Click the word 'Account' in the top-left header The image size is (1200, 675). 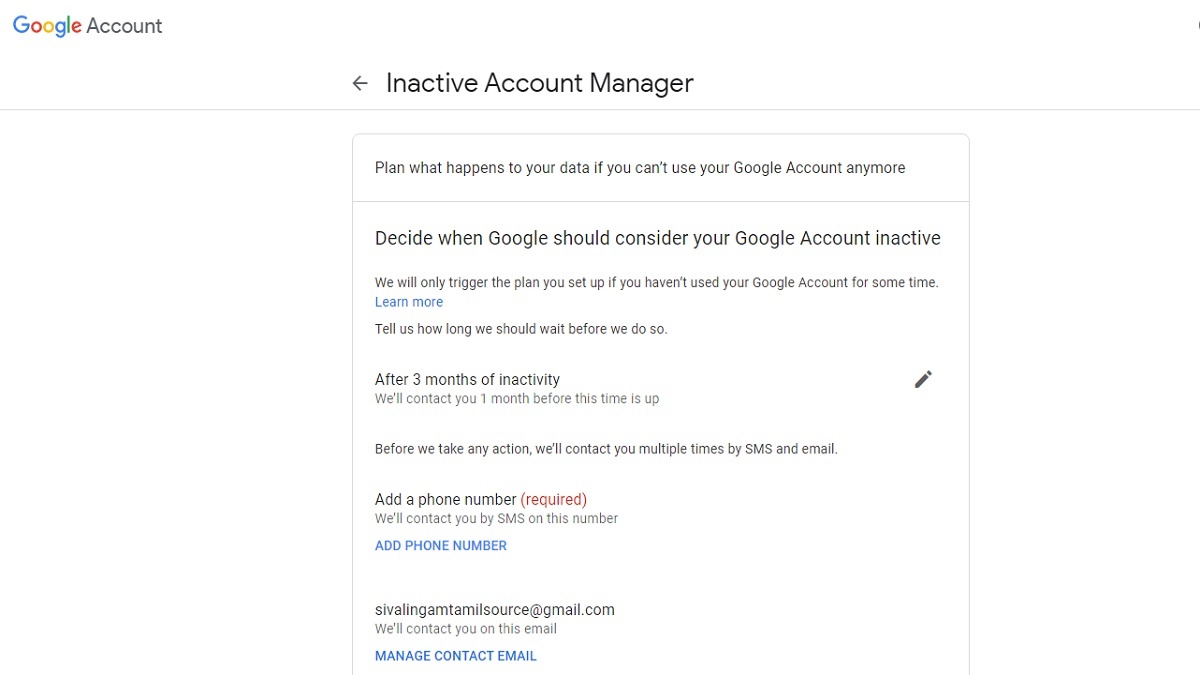coord(124,26)
